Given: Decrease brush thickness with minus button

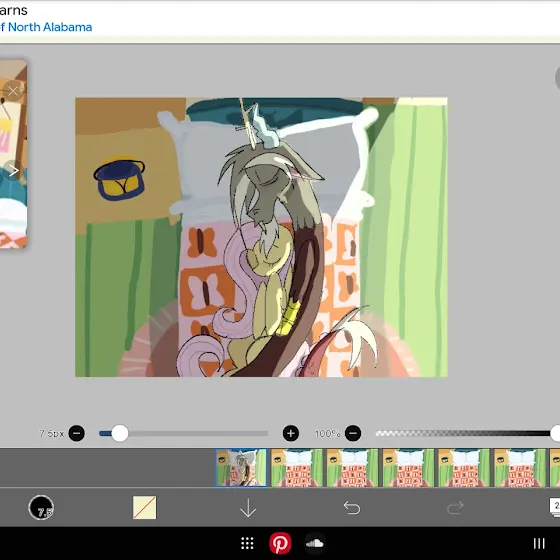Looking at the screenshot, I should tap(76, 434).
